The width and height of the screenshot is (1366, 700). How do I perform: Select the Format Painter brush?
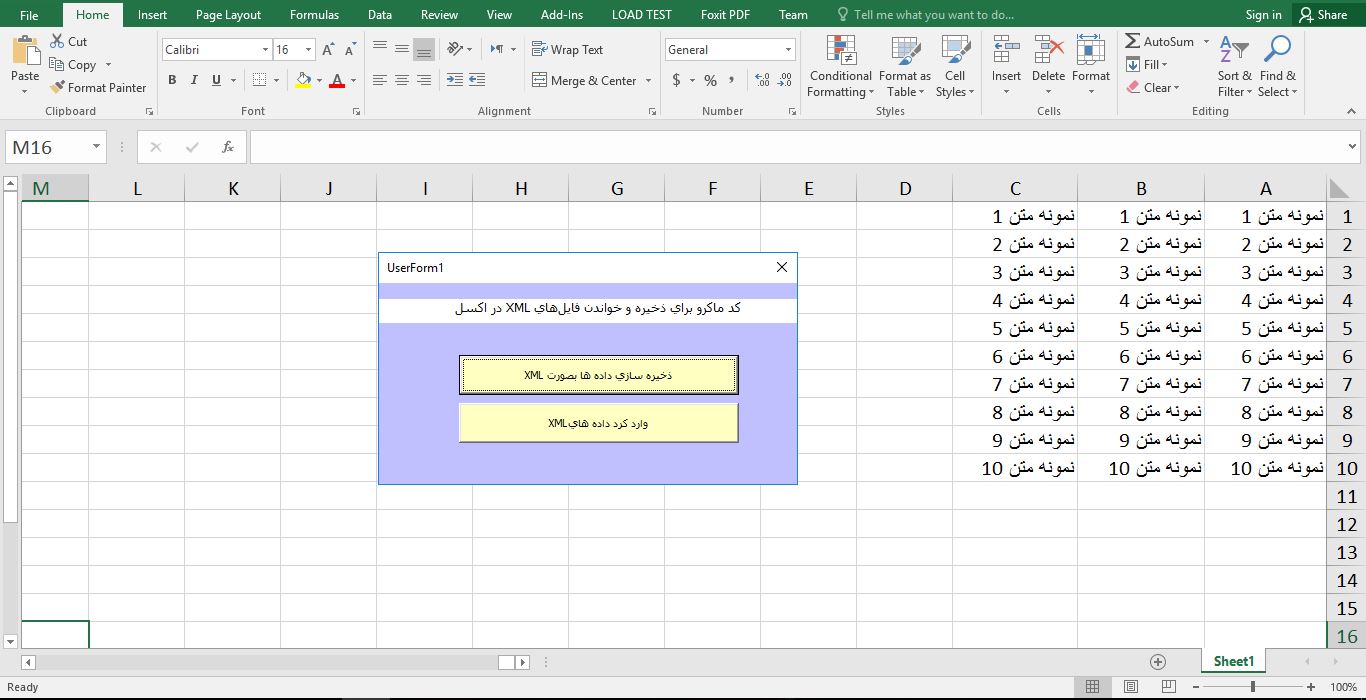point(57,87)
